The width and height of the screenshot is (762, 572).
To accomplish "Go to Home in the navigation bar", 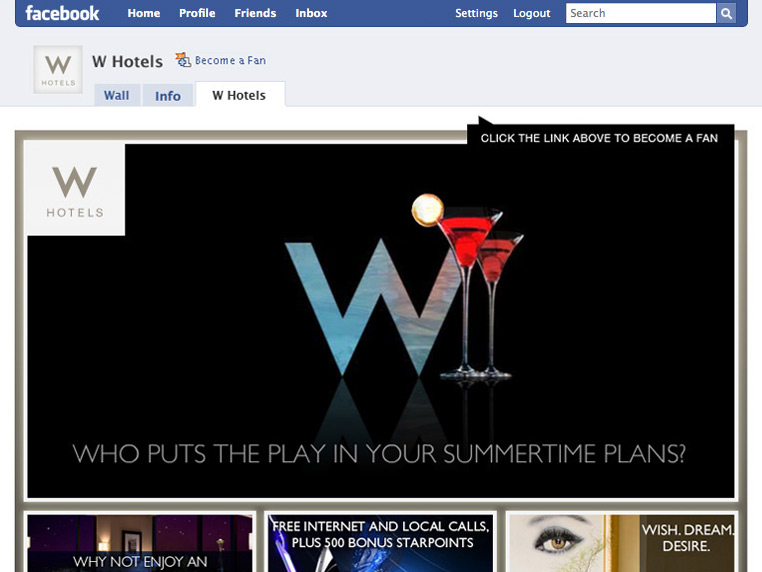I will tap(144, 13).
